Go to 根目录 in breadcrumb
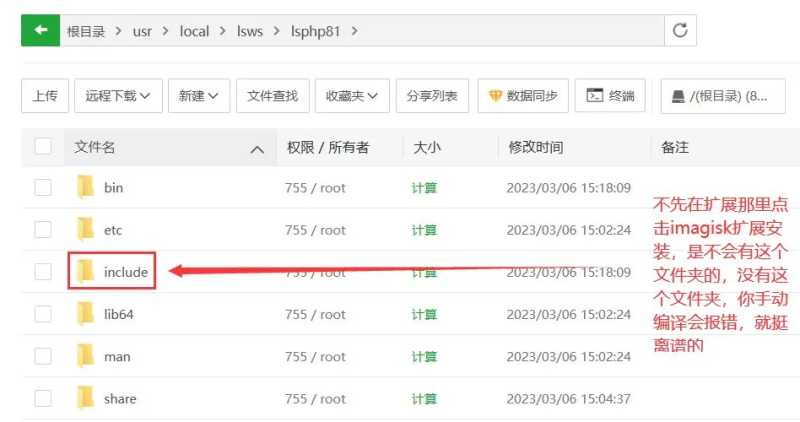This screenshot has height=422, width=800. (86, 32)
